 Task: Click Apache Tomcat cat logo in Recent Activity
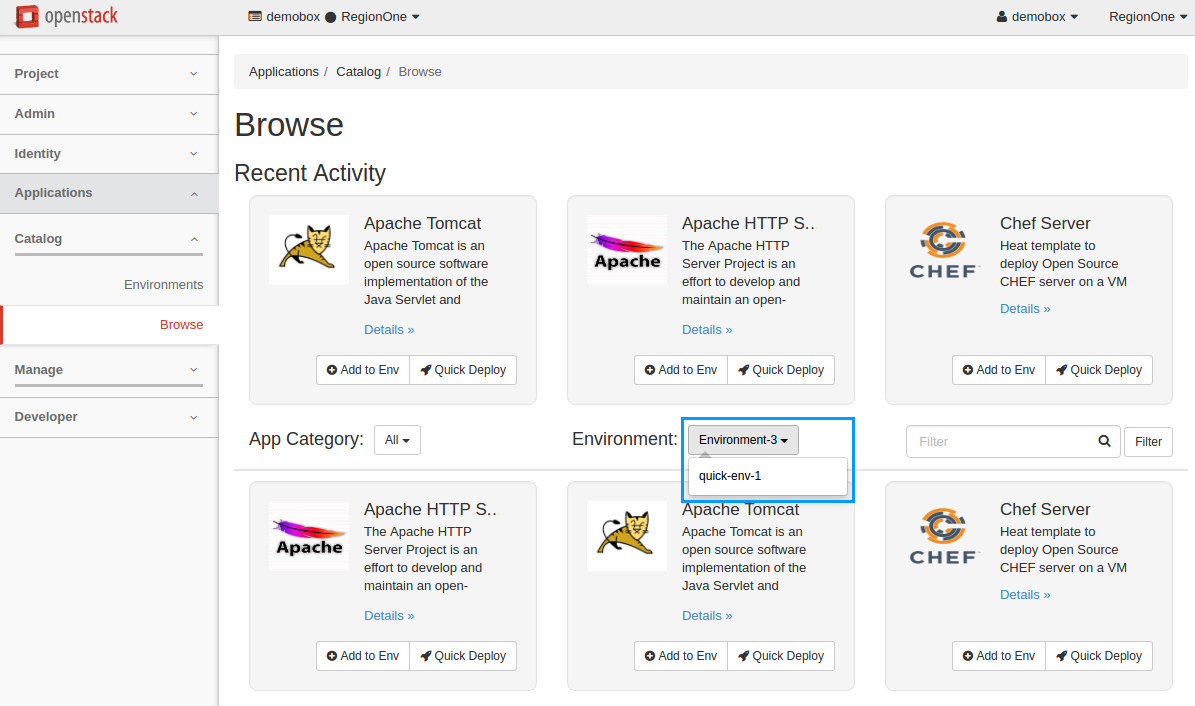pos(308,249)
